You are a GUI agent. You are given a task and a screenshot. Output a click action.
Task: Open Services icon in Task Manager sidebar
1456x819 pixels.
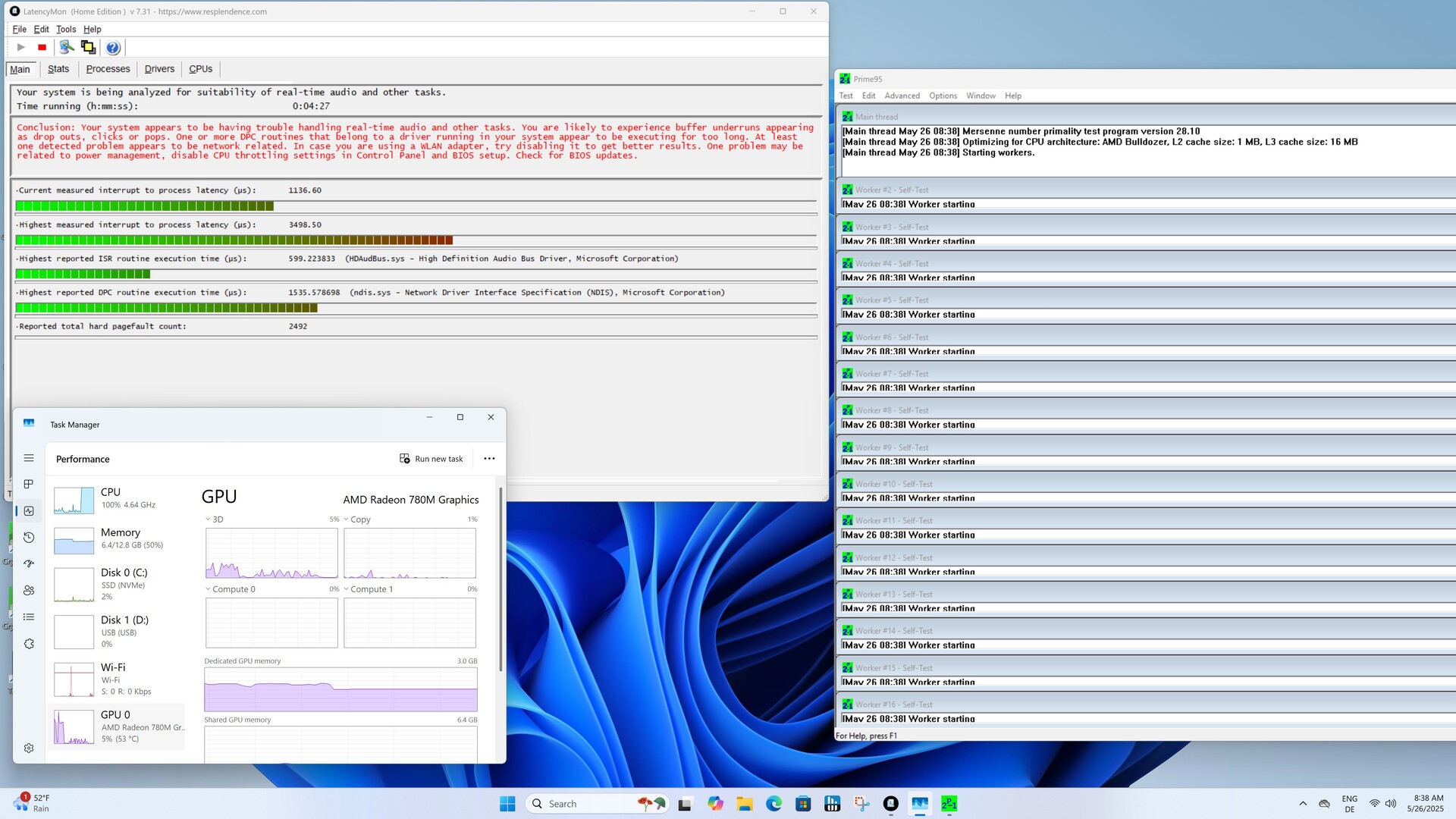click(29, 644)
